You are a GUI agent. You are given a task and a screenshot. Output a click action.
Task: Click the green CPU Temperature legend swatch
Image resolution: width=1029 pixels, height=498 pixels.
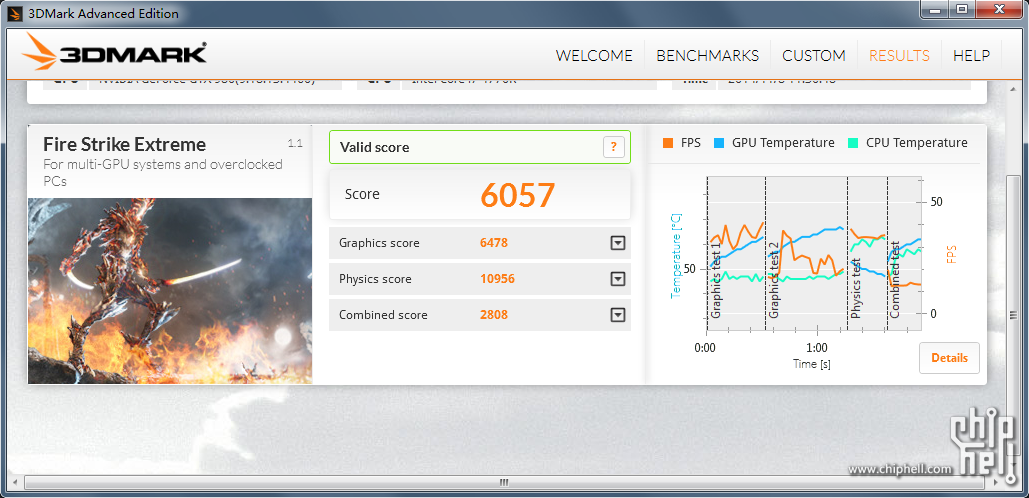click(x=852, y=143)
